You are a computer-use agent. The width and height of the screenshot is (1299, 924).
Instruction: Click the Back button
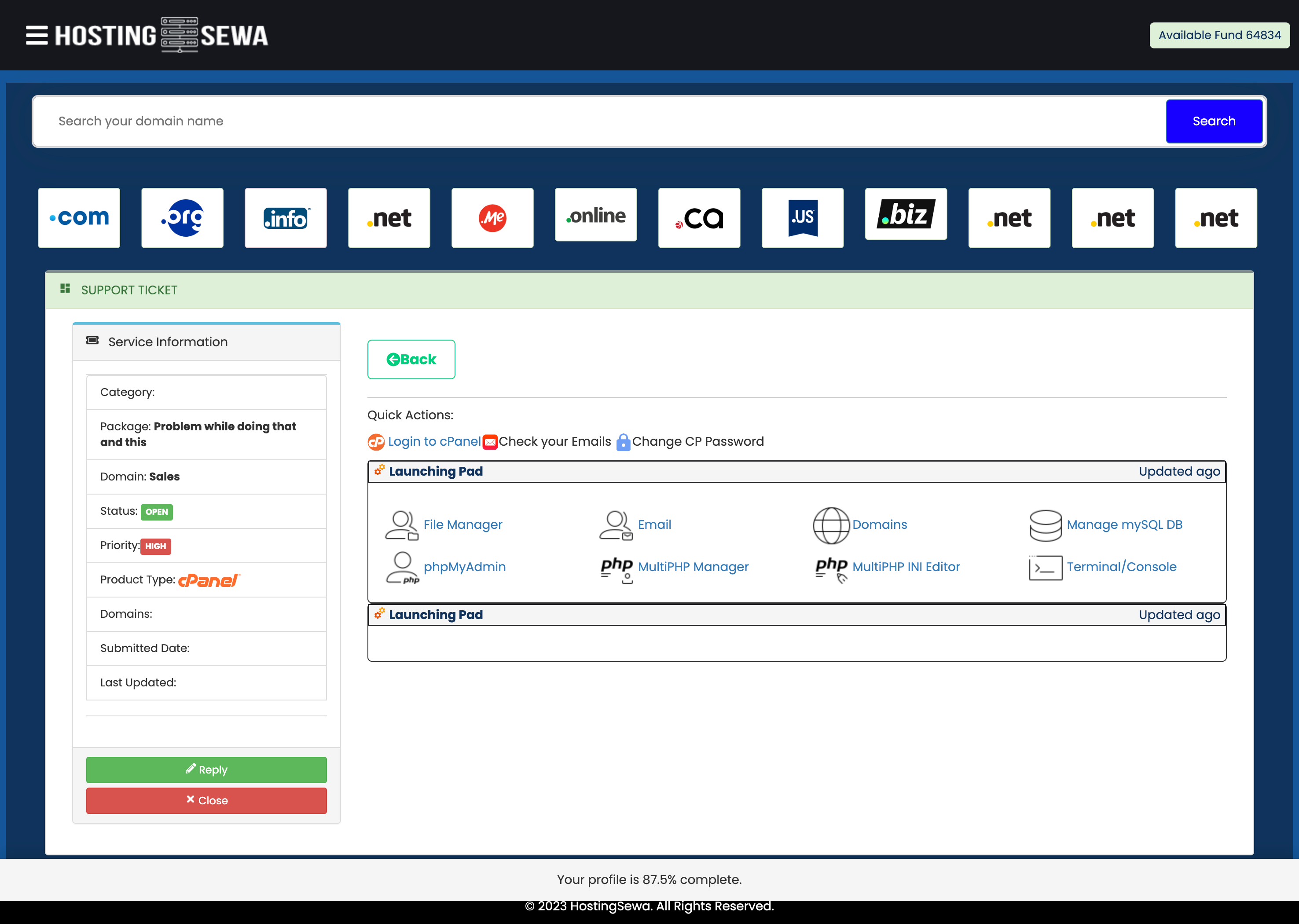411,359
